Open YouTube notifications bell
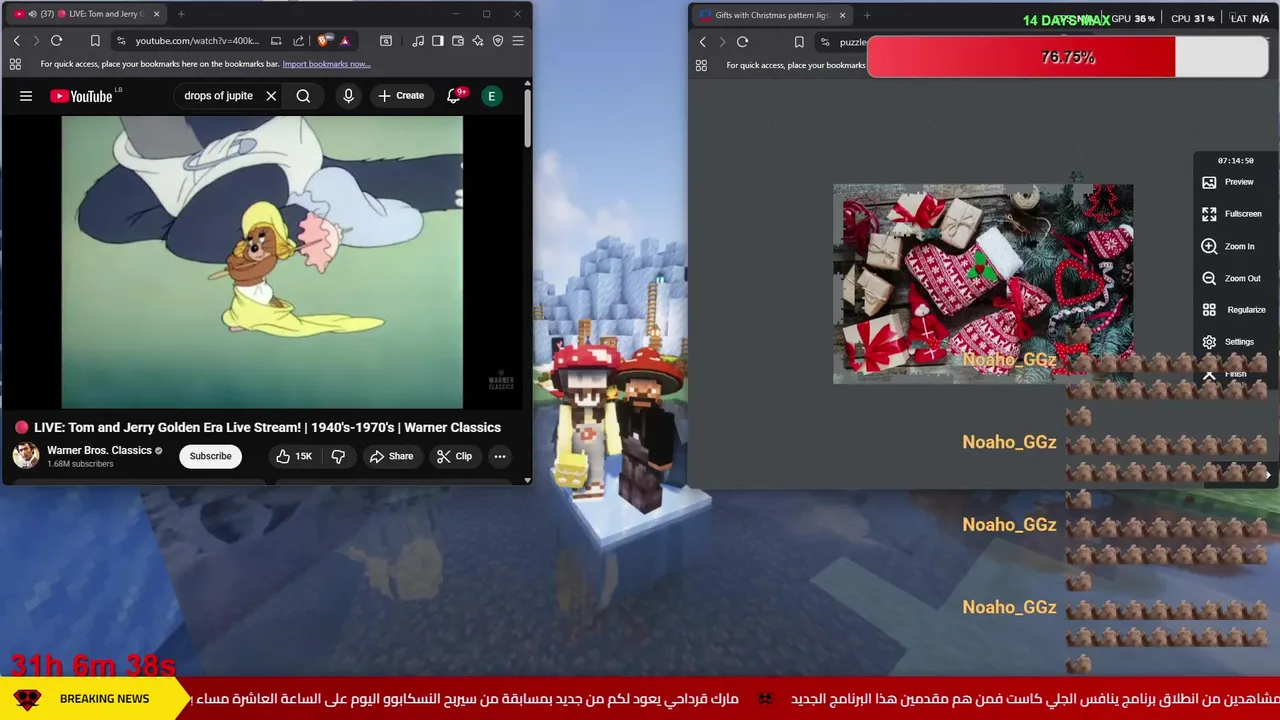 pos(454,96)
